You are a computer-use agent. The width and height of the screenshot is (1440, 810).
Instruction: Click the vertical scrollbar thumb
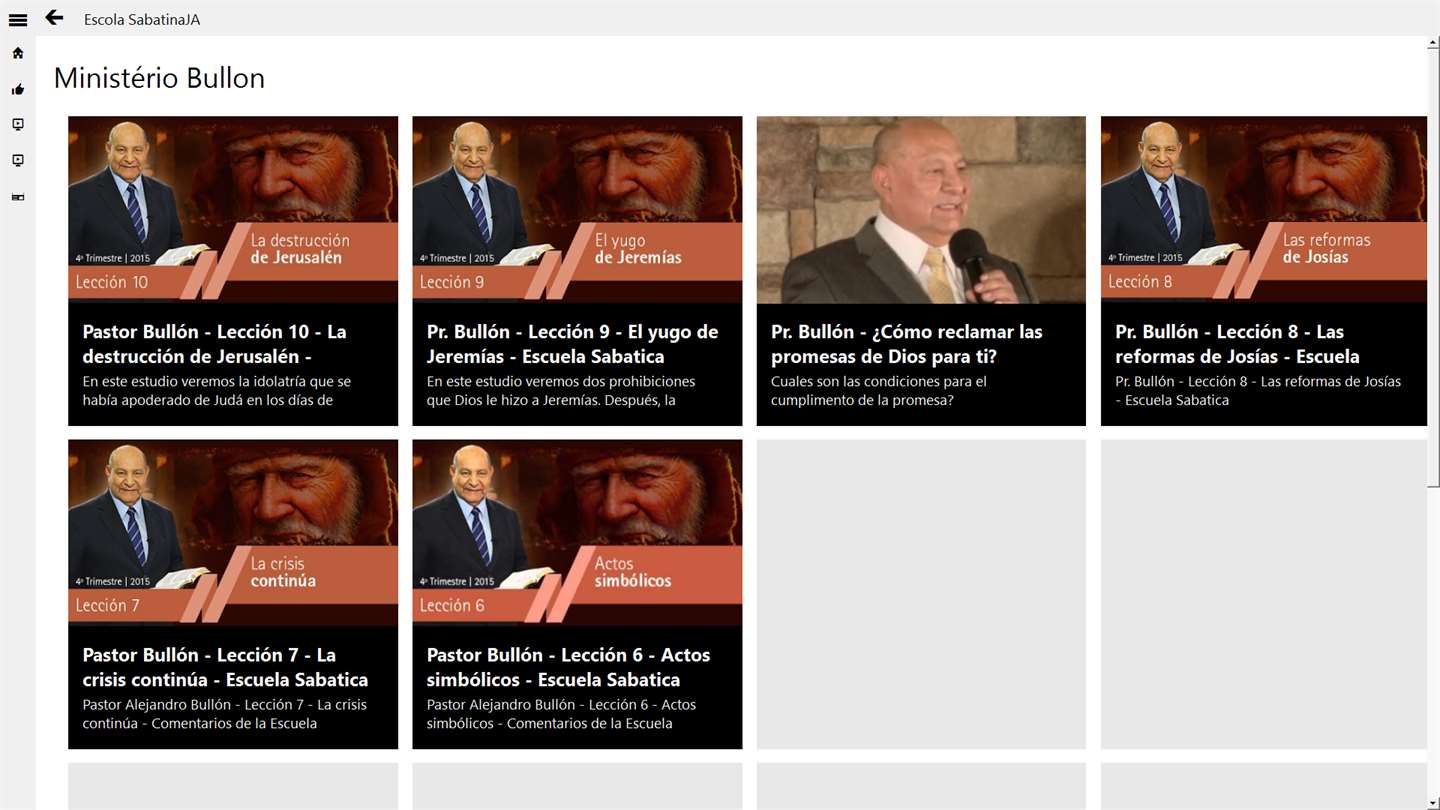(x=1434, y=268)
